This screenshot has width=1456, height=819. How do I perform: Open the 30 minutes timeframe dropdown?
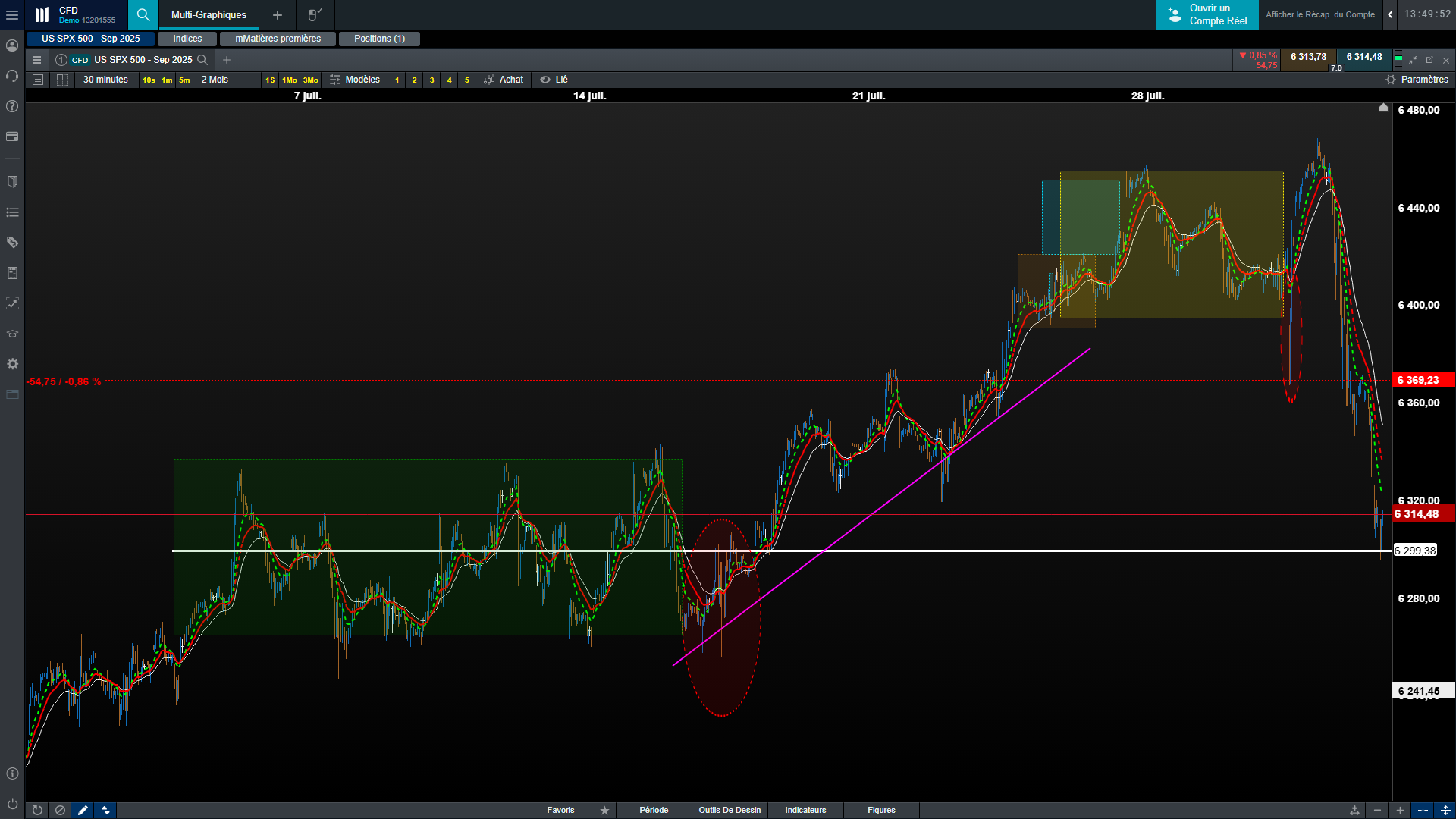105,80
